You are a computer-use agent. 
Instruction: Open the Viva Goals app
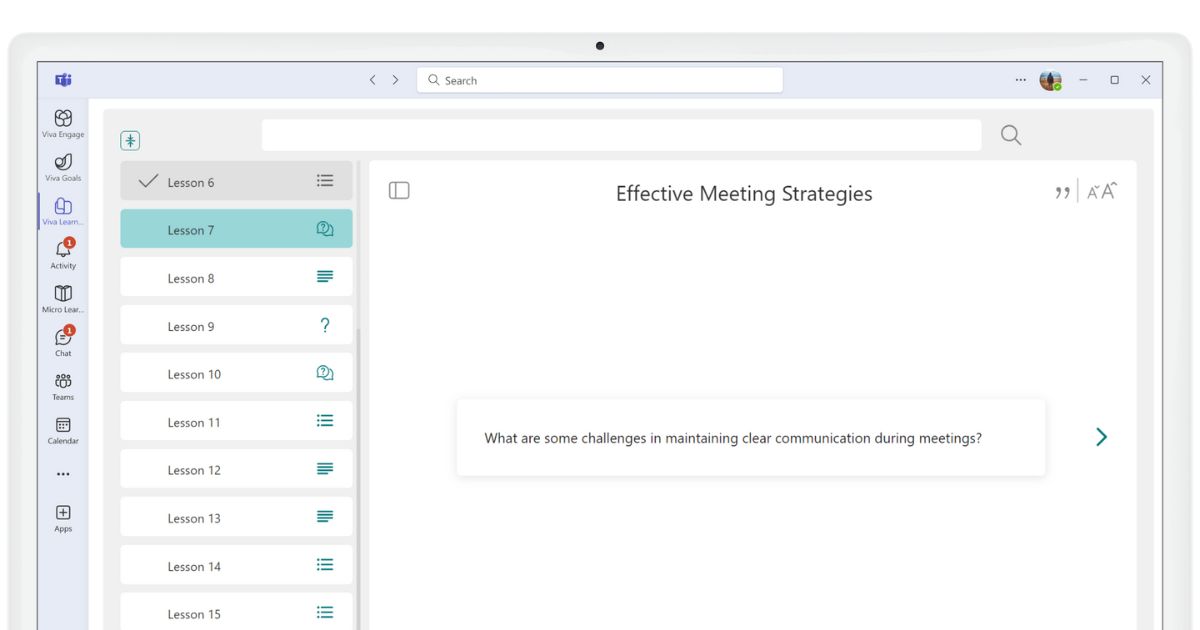click(63, 165)
